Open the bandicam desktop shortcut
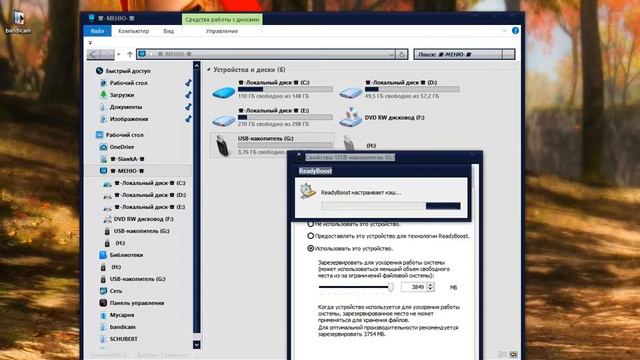 click(18, 22)
